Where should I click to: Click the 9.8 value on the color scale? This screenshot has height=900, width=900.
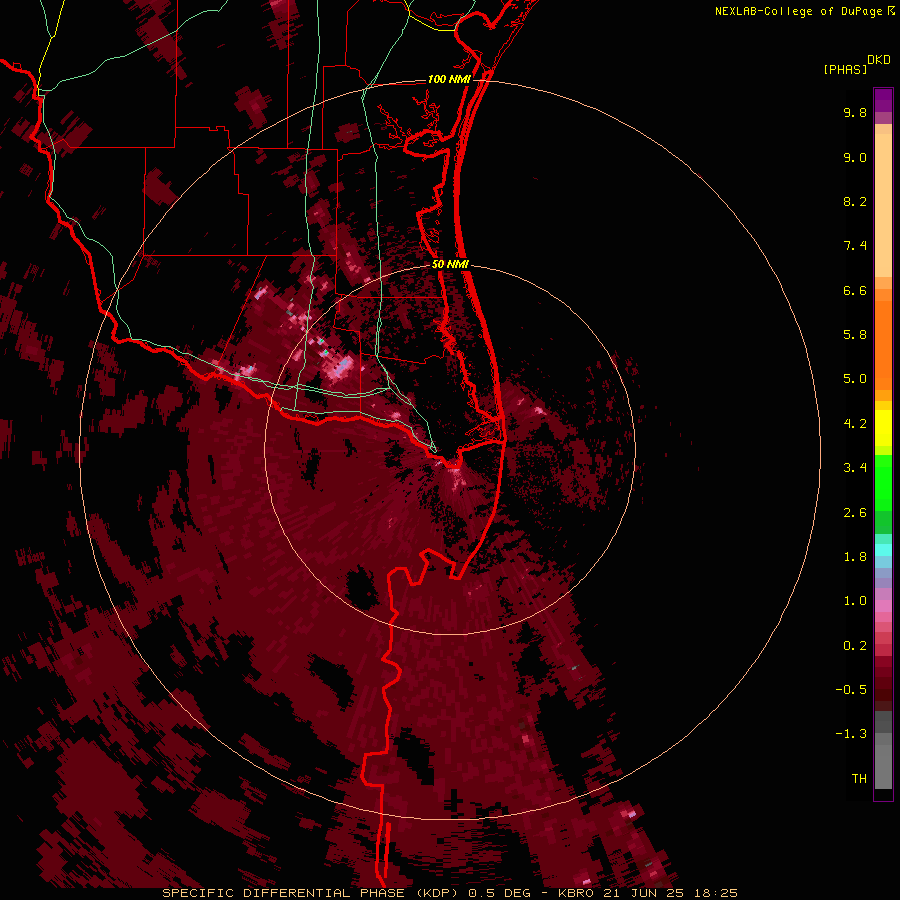(x=855, y=112)
